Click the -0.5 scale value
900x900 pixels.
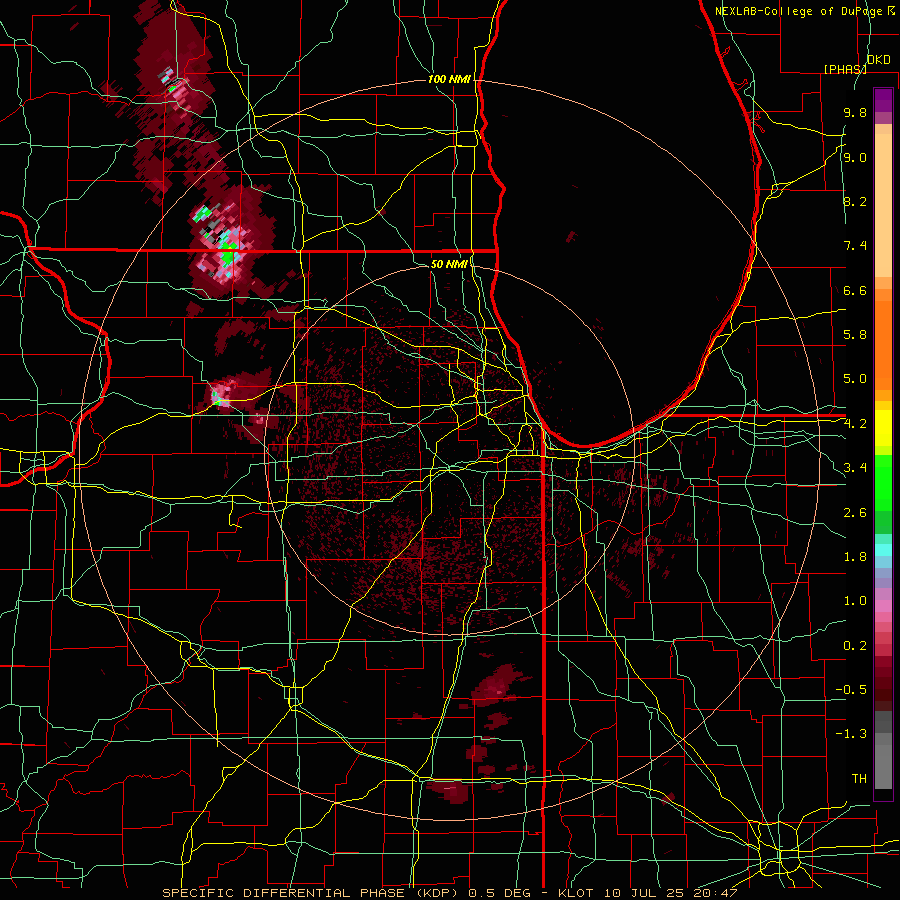851,690
